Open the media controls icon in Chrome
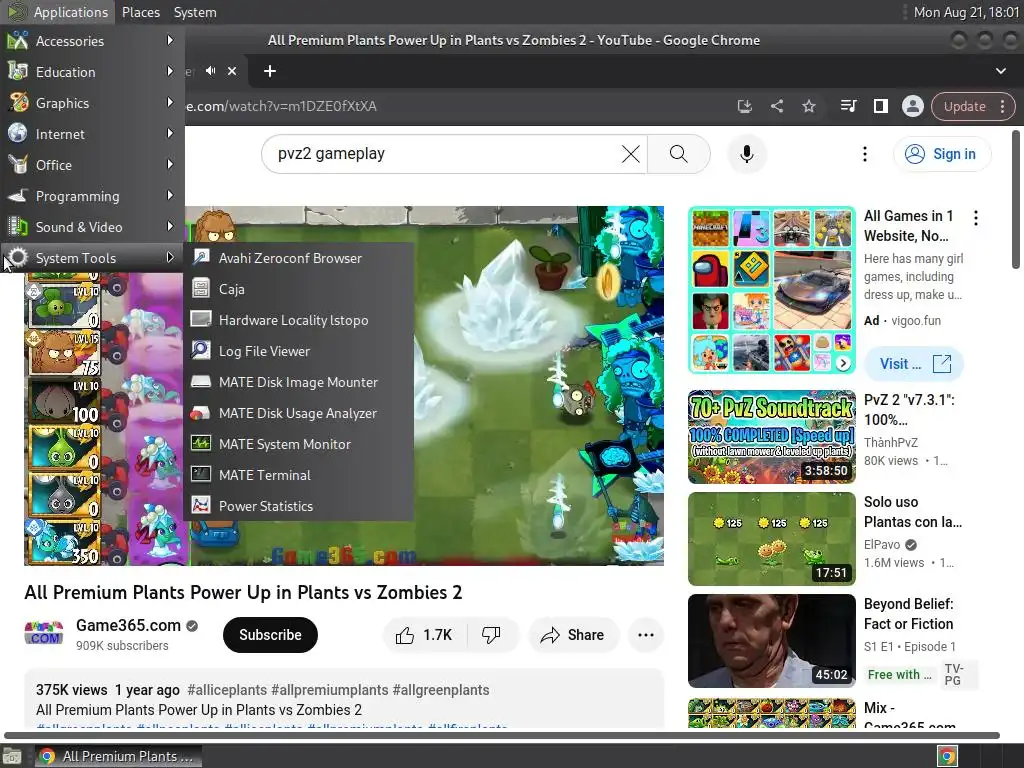The image size is (1024, 768). coord(848,106)
